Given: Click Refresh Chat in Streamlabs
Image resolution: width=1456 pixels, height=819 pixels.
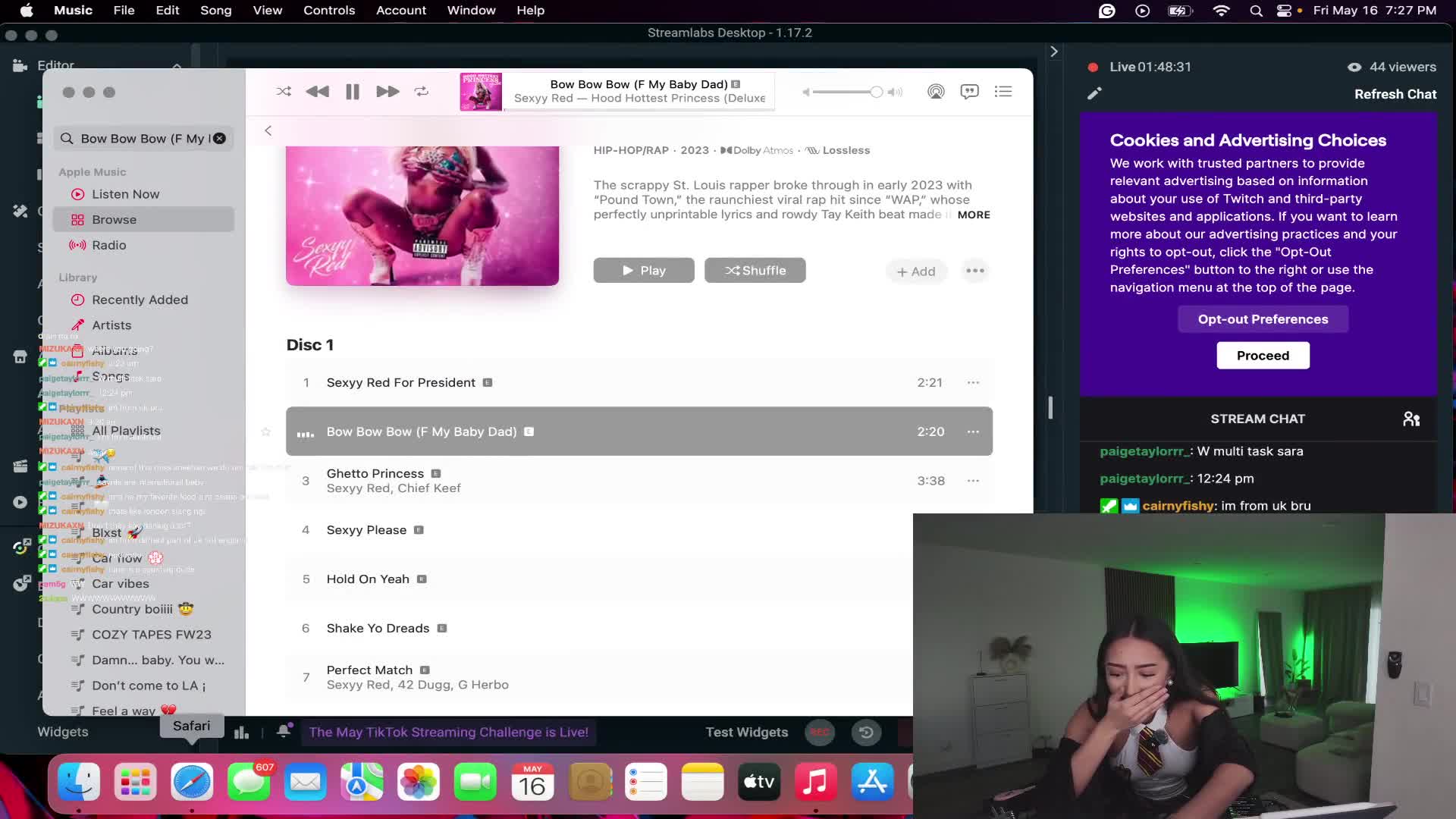Looking at the screenshot, I should 1395,94.
